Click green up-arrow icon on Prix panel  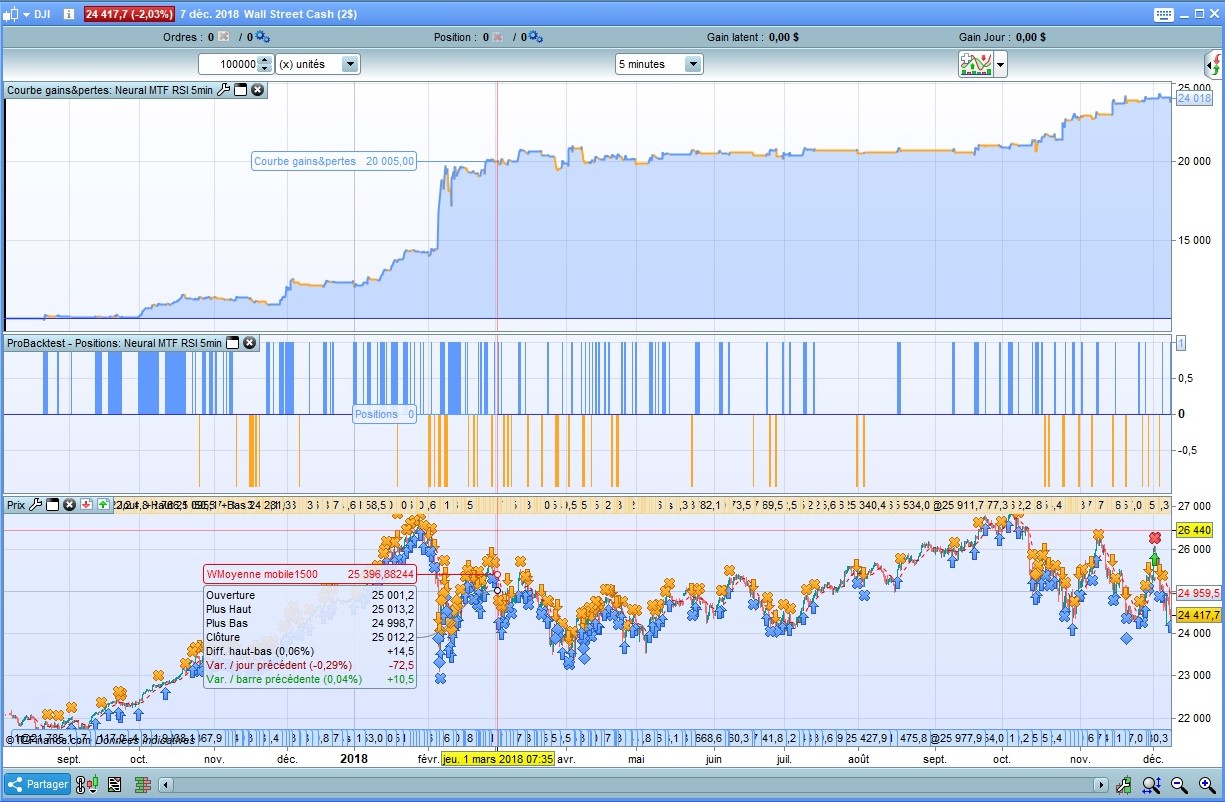[x=103, y=505]
